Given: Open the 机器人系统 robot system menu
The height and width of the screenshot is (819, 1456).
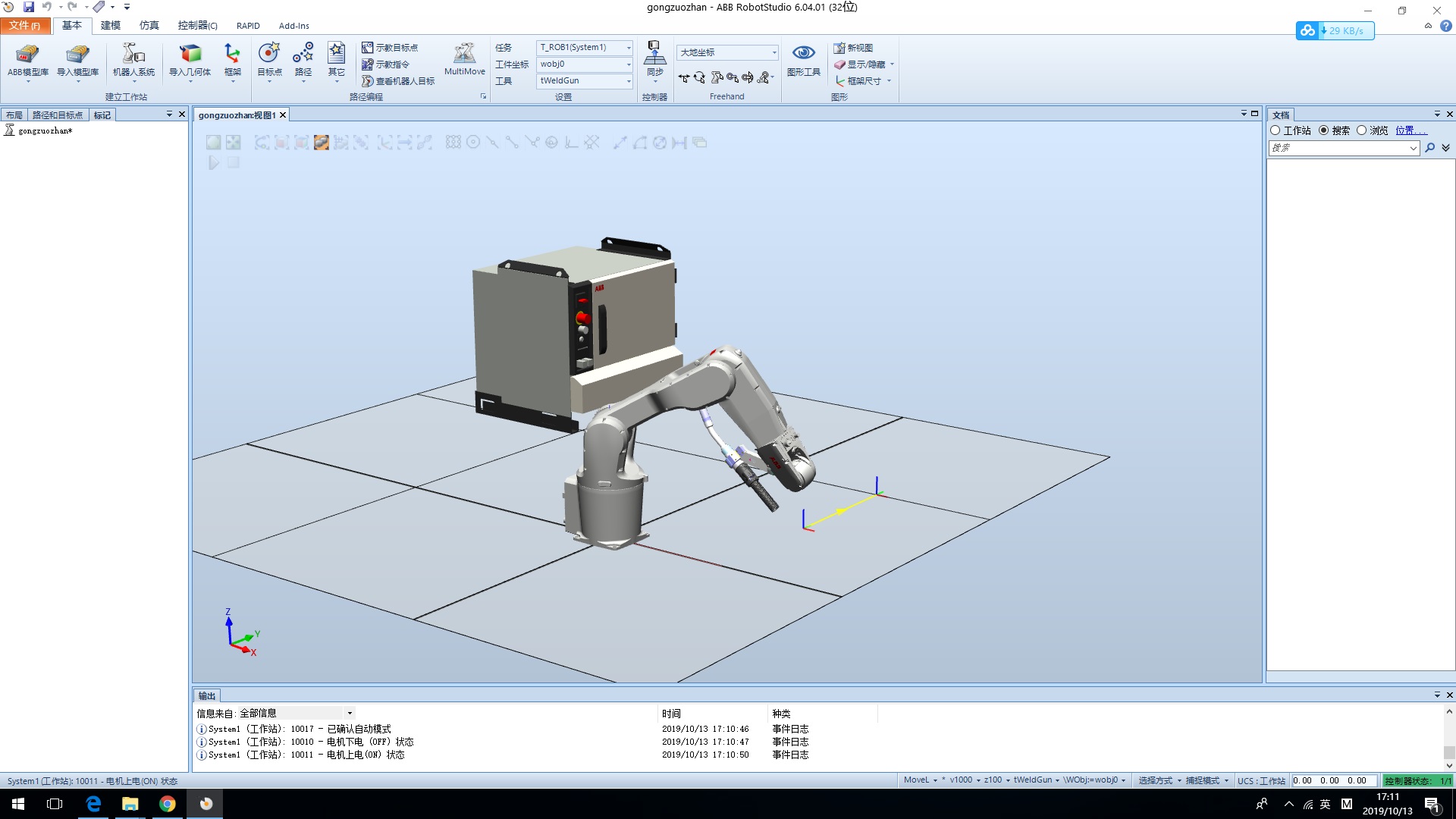Looking at the screenshot, I should [x=133, y=61].
